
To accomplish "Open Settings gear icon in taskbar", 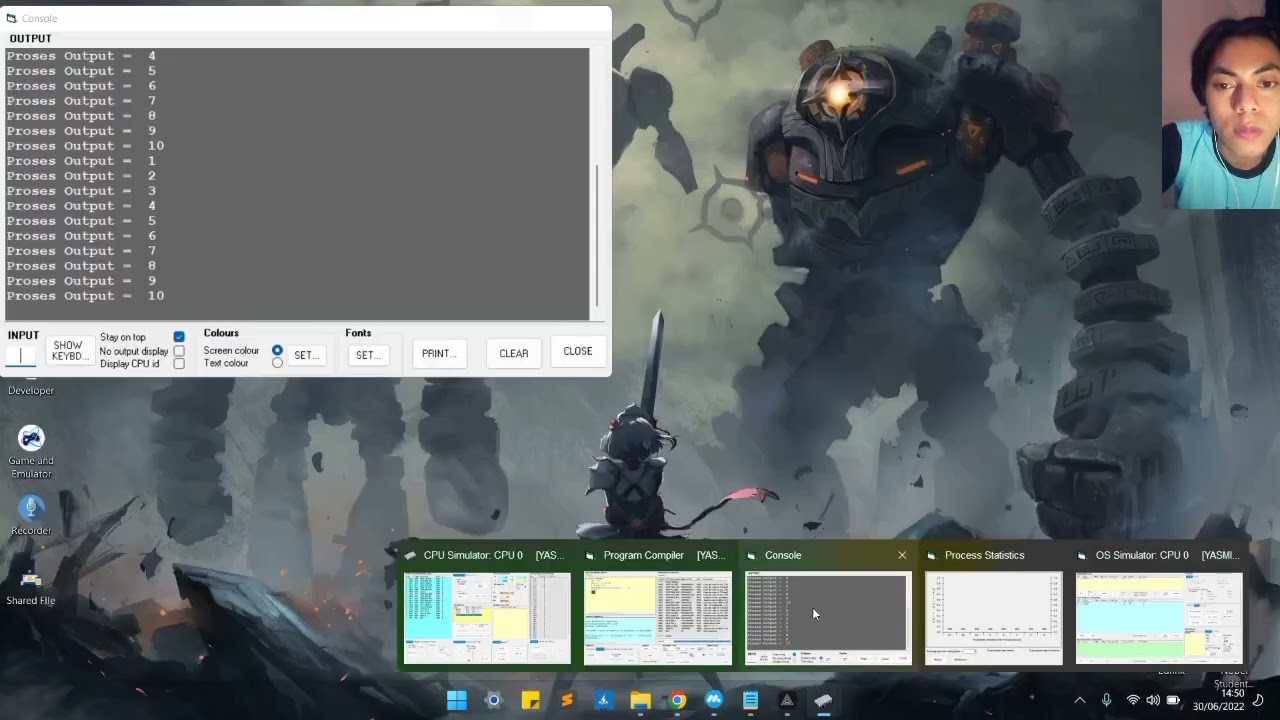I will pos(493,700).
